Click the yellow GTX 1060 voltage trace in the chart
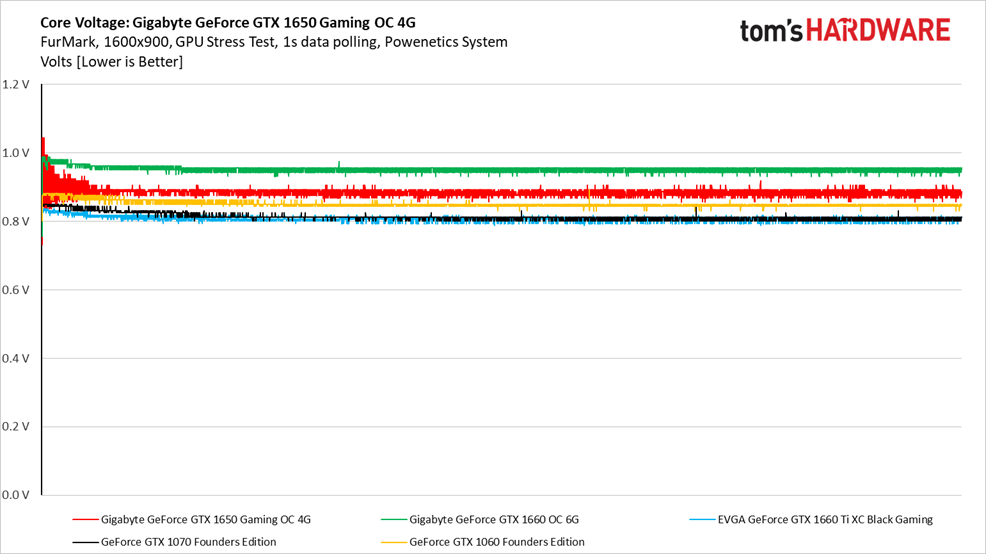The width and height of the screenshot is (986, 554). (x=503, y=204)
